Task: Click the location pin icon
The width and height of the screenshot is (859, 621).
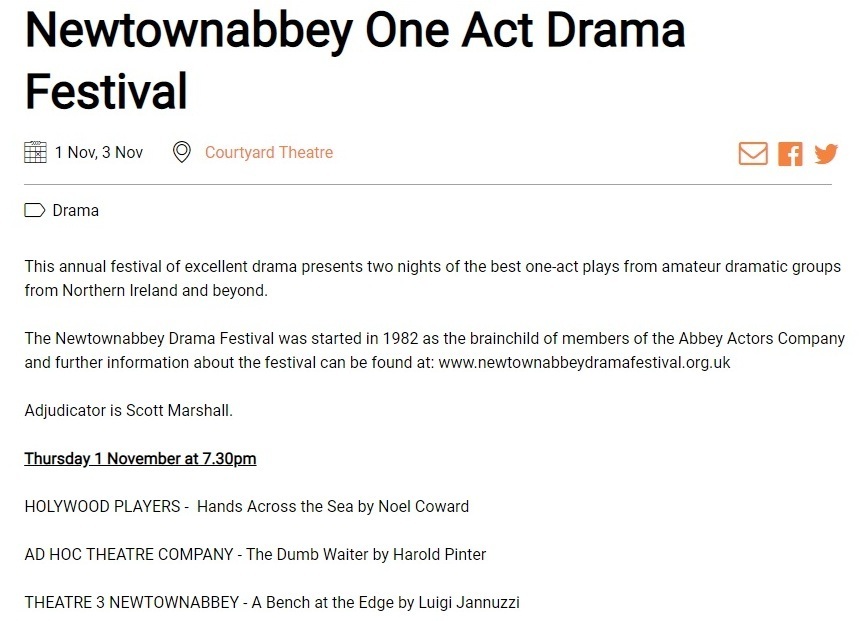Action: point(182,152)
